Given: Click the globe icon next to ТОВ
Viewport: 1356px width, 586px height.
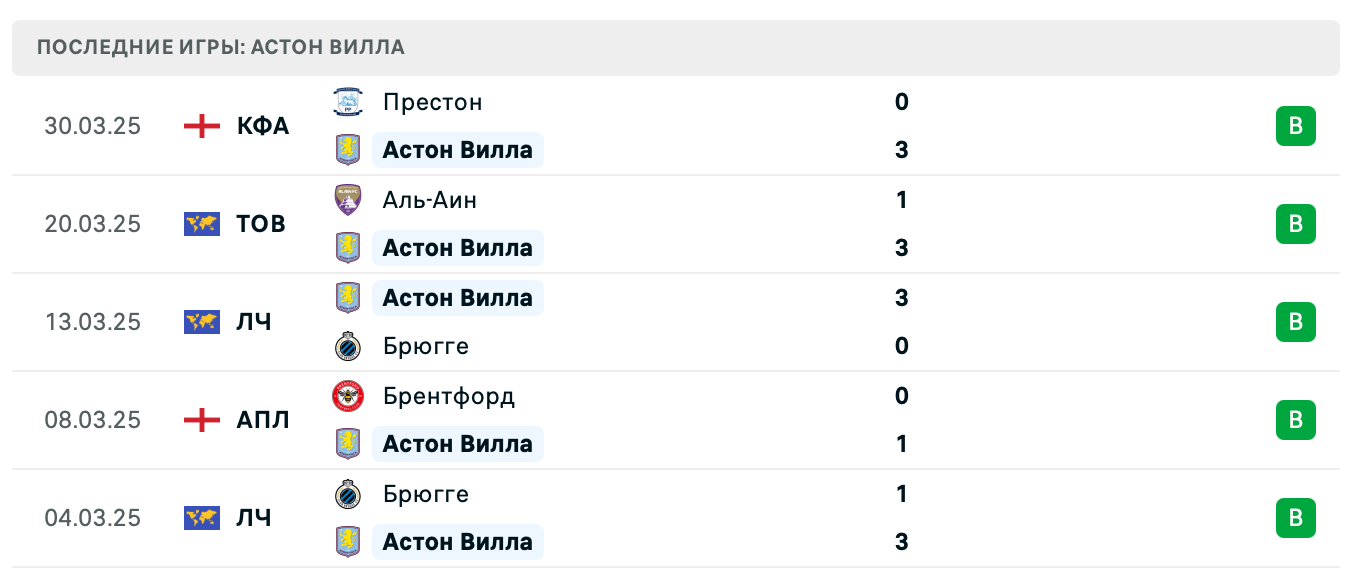Looking at the screenshot, I should pos(200,224).
